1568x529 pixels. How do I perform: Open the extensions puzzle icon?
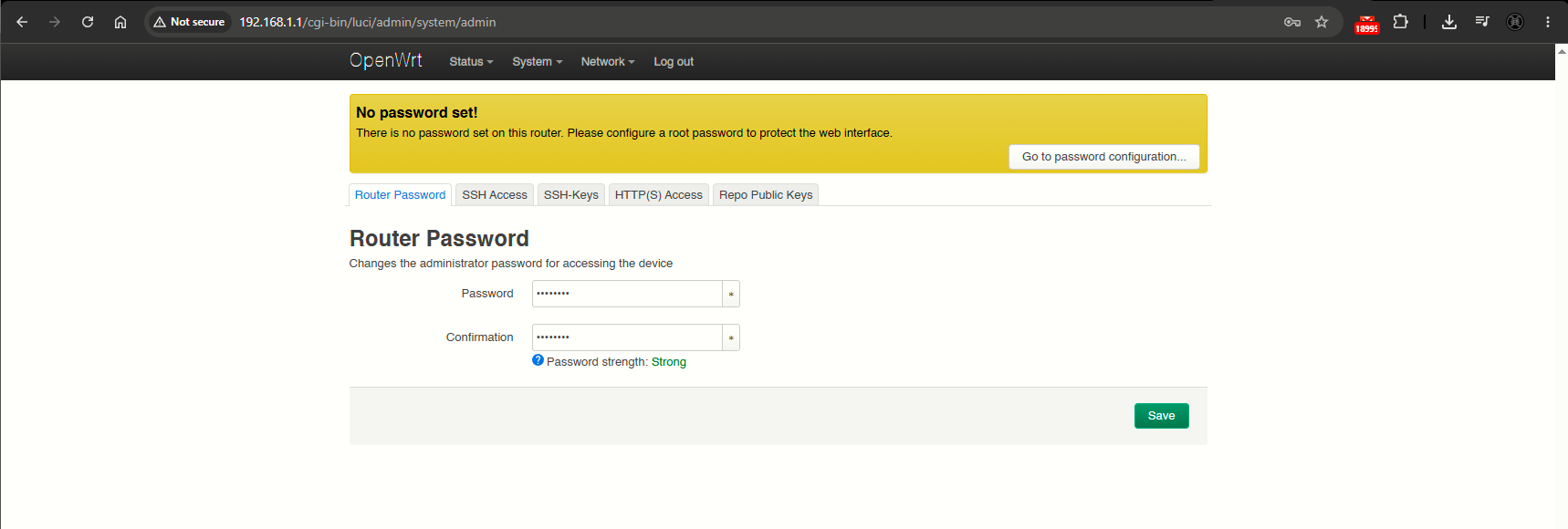click(1400, 22)
